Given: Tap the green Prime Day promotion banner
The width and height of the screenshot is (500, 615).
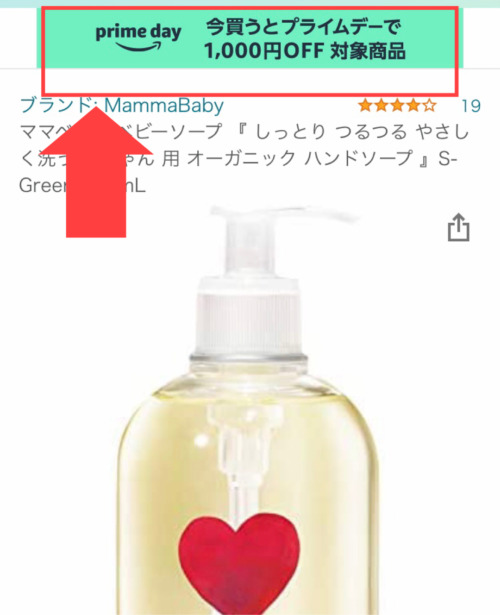Looking at the screenshot, I should pyautogui.click(x=250, y=38).
